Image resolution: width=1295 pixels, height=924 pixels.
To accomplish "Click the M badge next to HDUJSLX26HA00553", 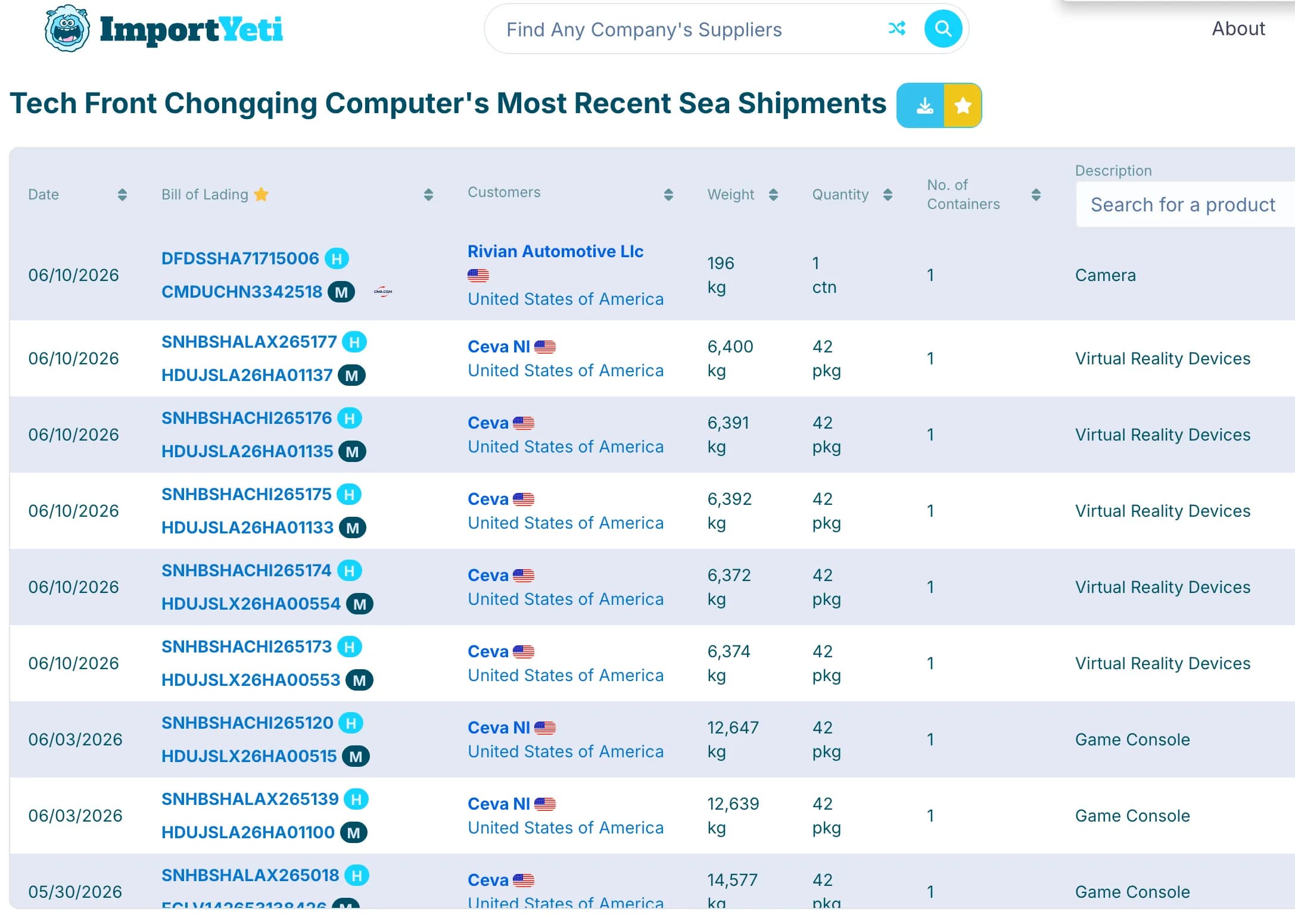I will [x=359, y=680].
